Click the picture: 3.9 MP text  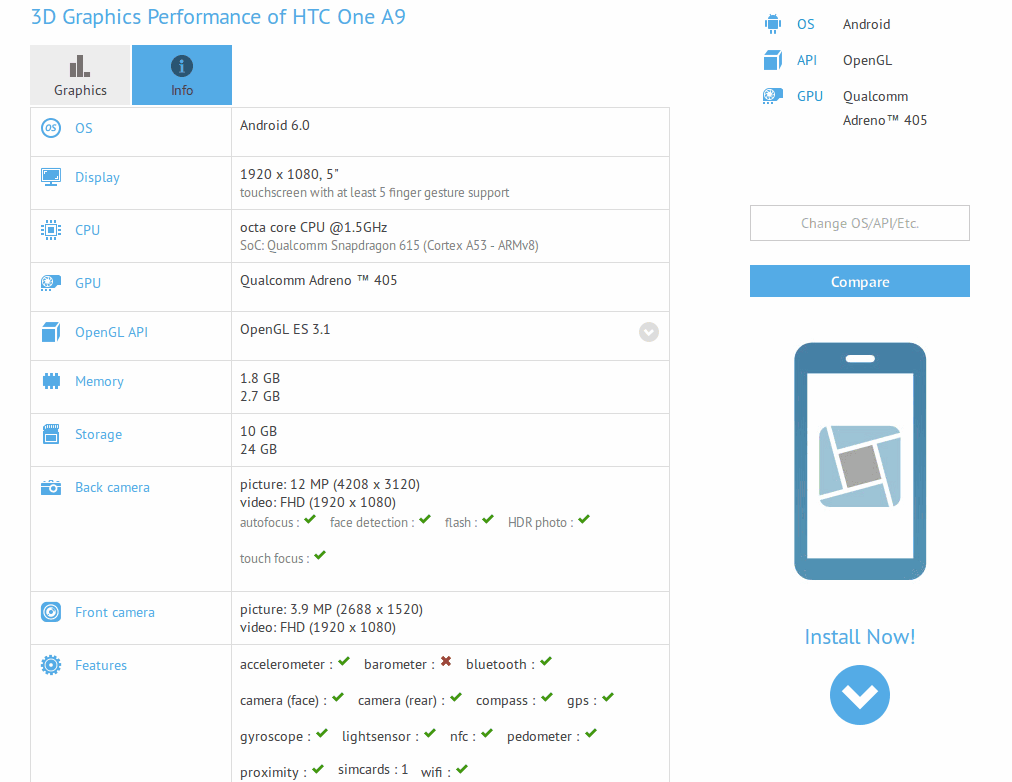click(331, 609)
